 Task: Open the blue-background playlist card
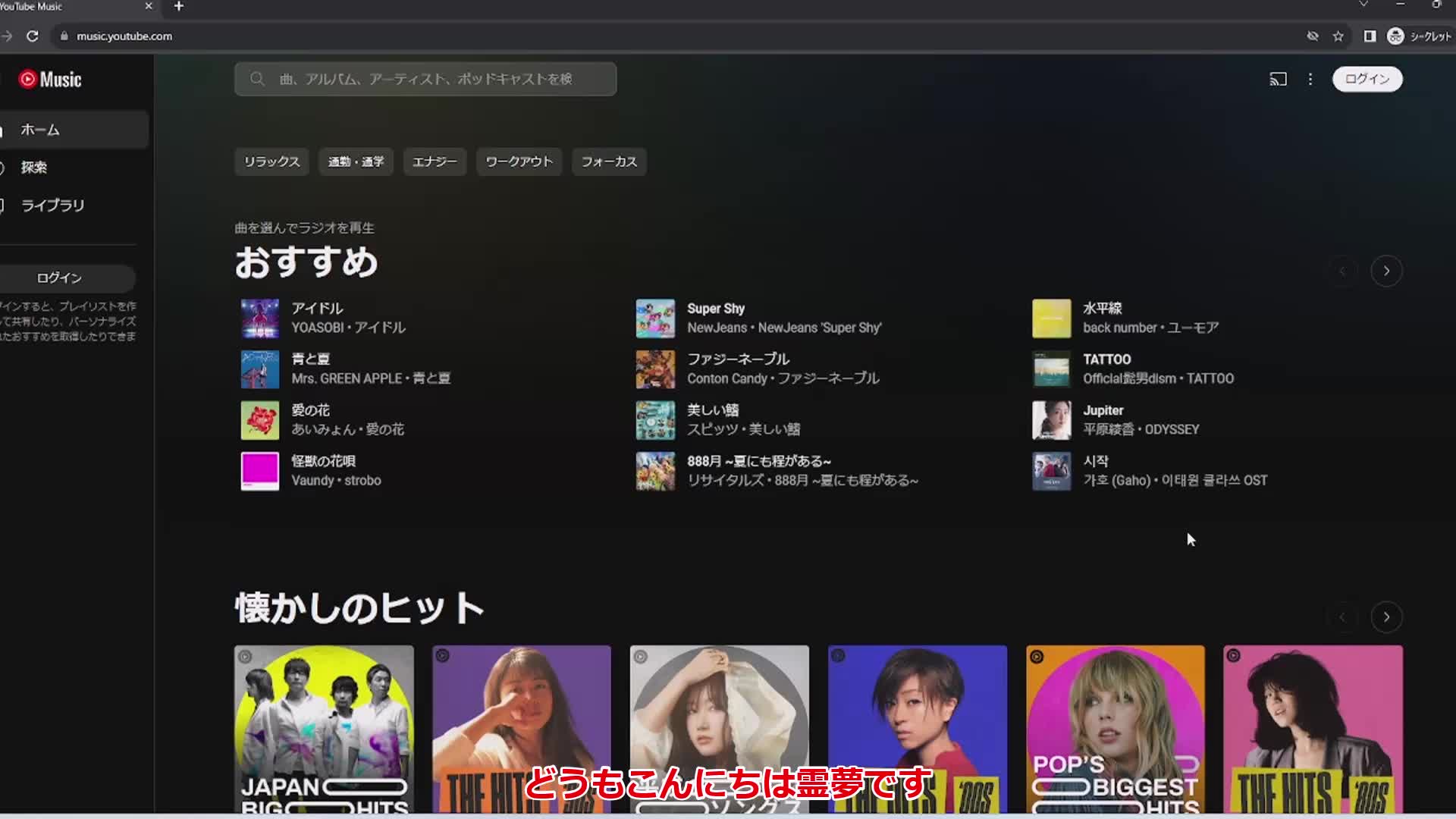(918, 730)
